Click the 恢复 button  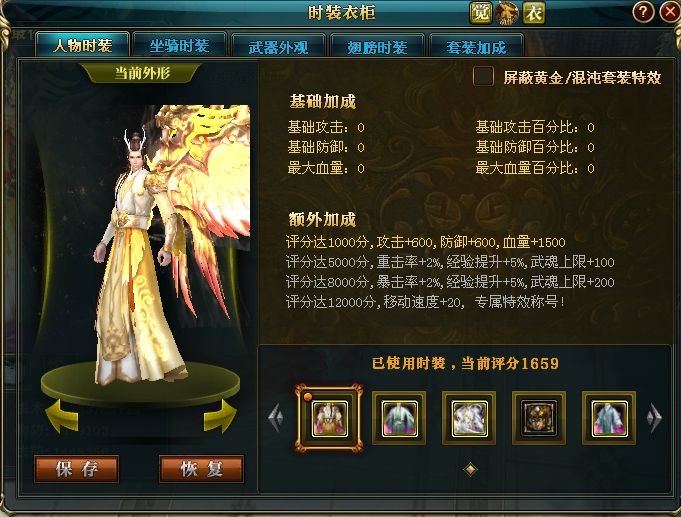(202, 469)
